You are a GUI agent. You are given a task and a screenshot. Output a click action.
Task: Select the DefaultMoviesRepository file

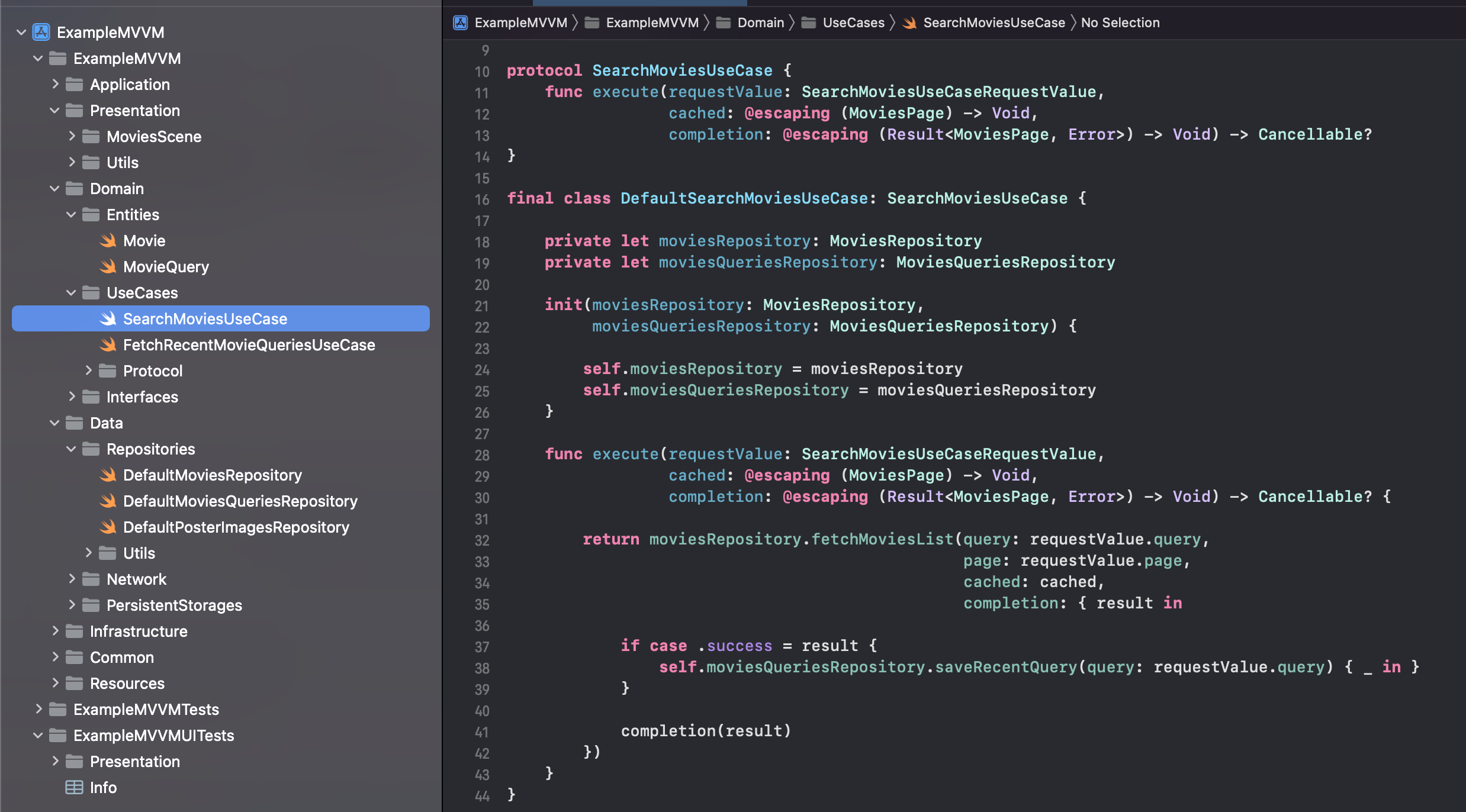(212, 475)
